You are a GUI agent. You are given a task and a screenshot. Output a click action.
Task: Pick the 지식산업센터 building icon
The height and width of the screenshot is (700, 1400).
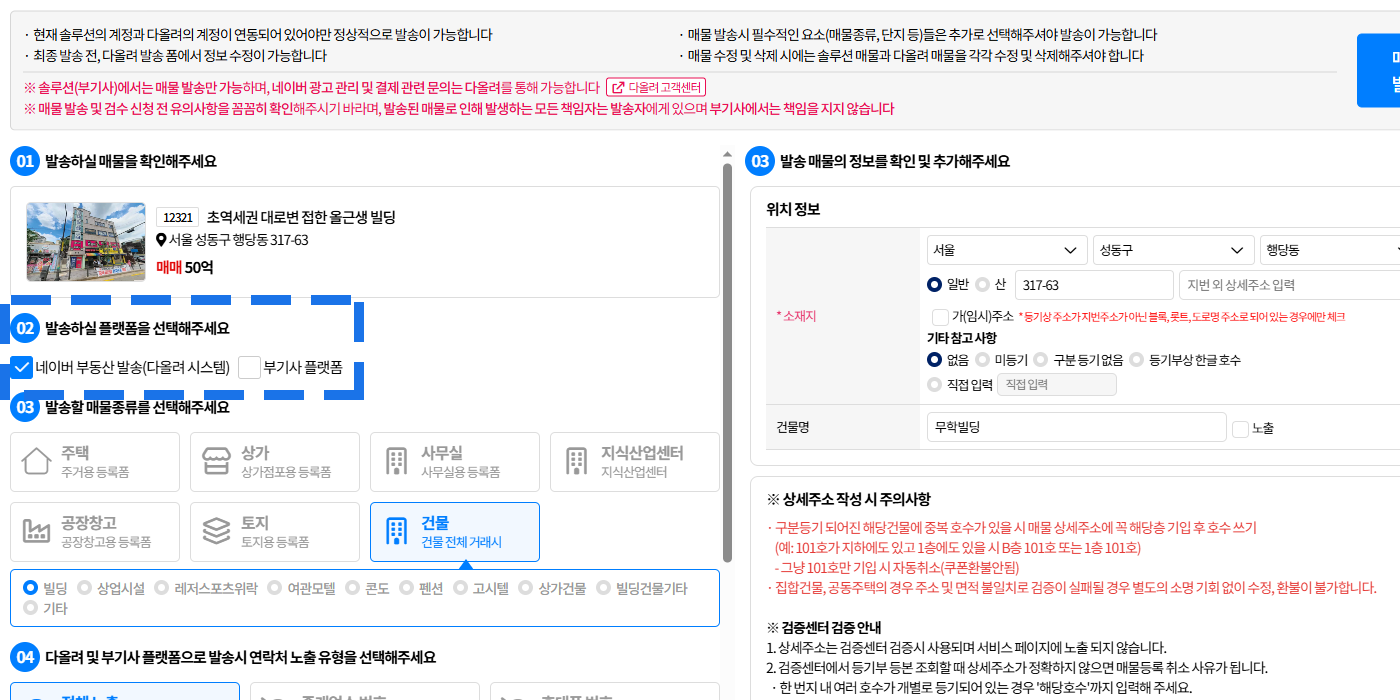[x=576, y=462]
